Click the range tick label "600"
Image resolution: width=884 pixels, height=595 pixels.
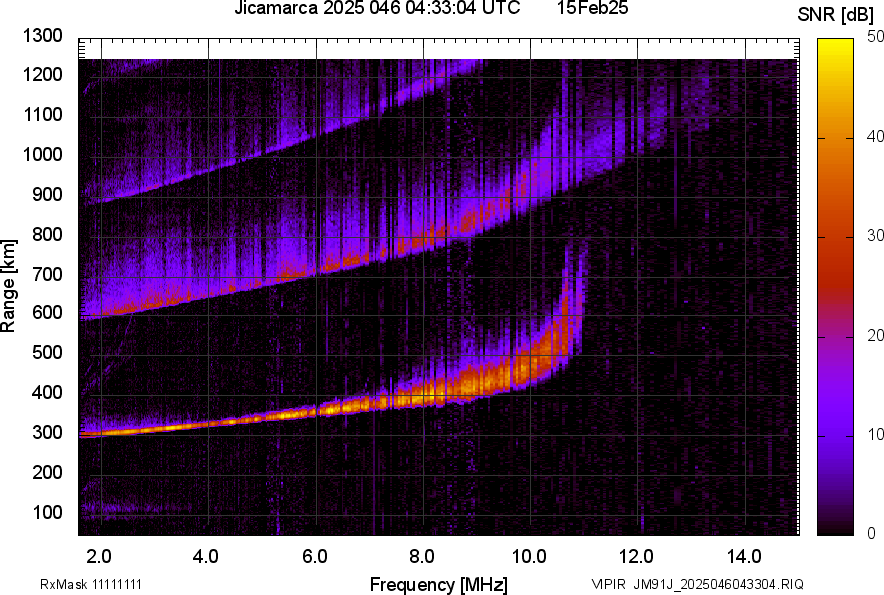tap(47, 312)
